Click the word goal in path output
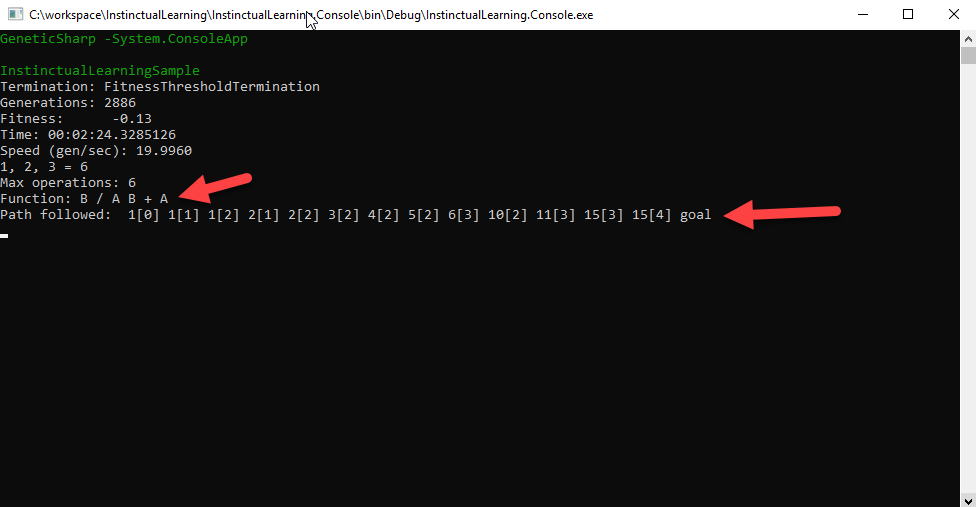The height and width of the screenshot is (507, 976). click(x=695, y=215)
